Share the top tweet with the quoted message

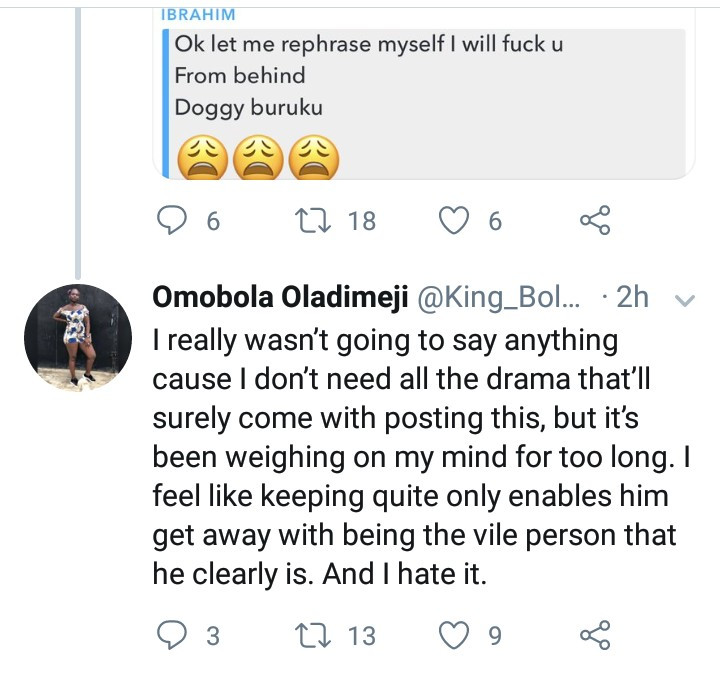click(594, 221)
